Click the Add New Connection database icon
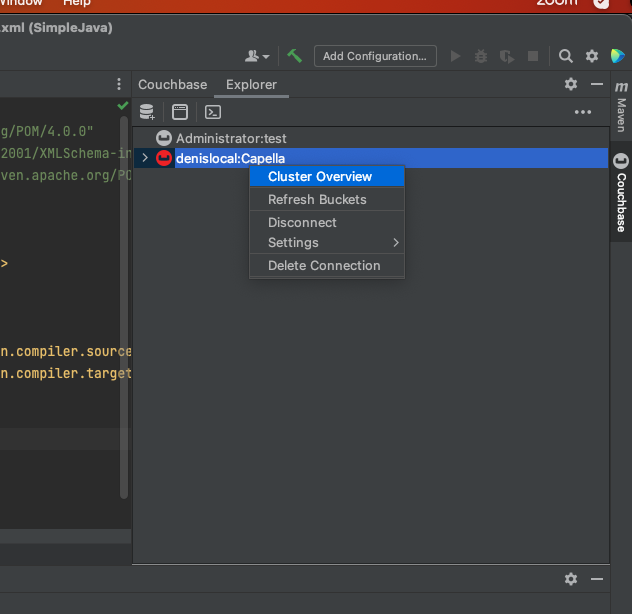This screenshot has width=632, height=614. click(x=147, y=112)
